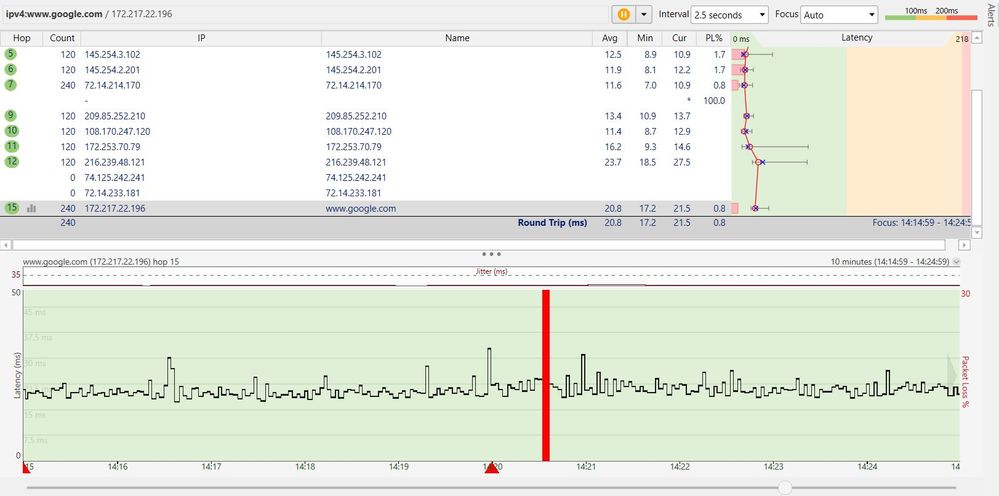Viewport: 999px width, 496px height.
Task: Click the red triangle marker near 14:20
Action: [x=491, y=468]
